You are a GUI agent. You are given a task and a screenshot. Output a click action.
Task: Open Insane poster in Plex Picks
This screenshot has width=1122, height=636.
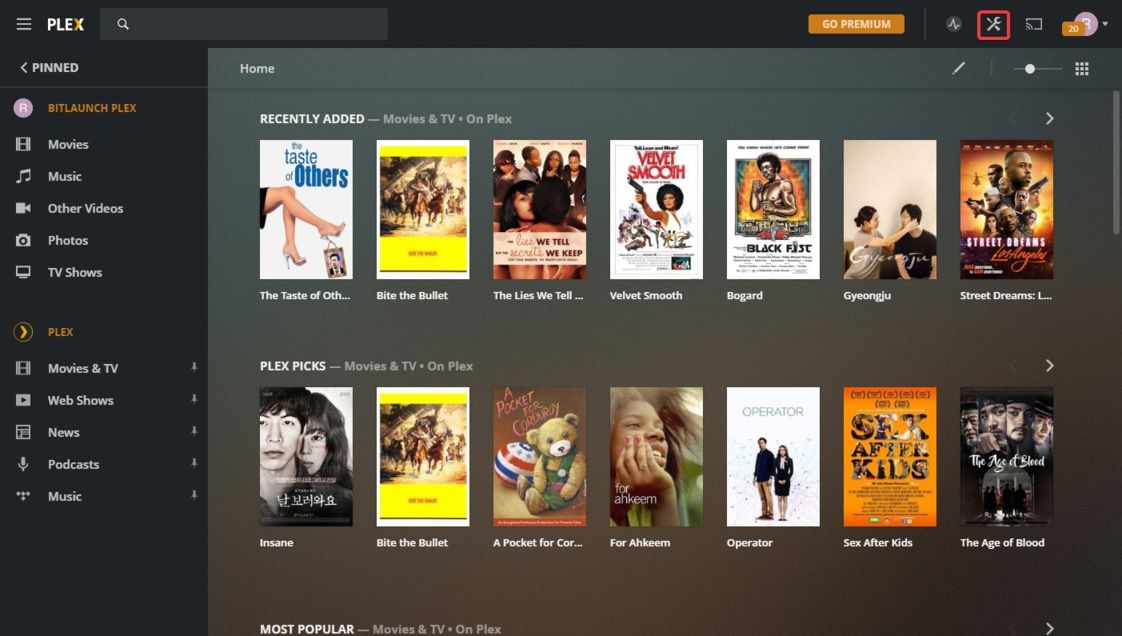[x=306, y=456]
